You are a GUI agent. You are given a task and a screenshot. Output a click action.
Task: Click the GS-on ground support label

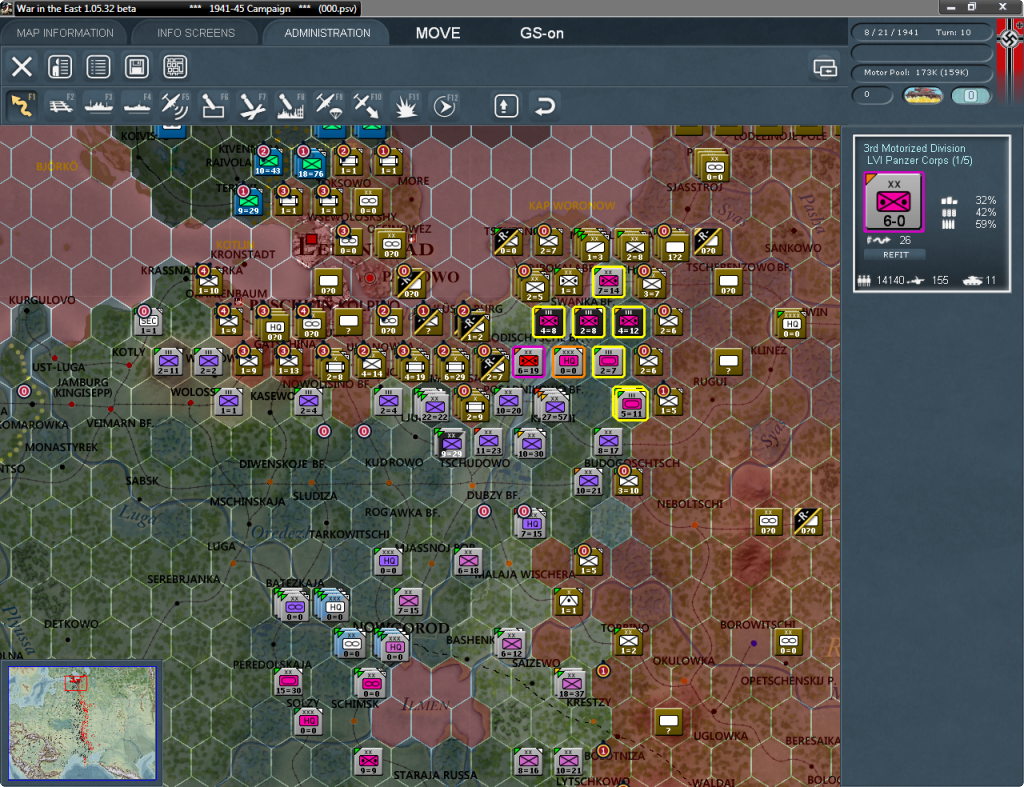(541, 33)
